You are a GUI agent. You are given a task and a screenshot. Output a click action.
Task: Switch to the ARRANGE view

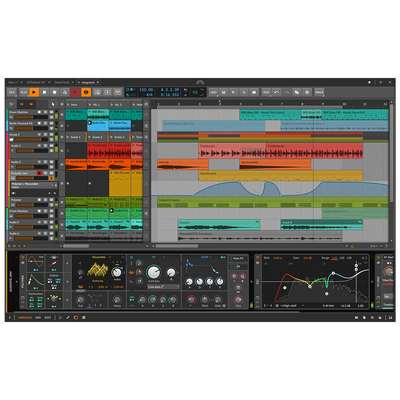pos(25,318)
